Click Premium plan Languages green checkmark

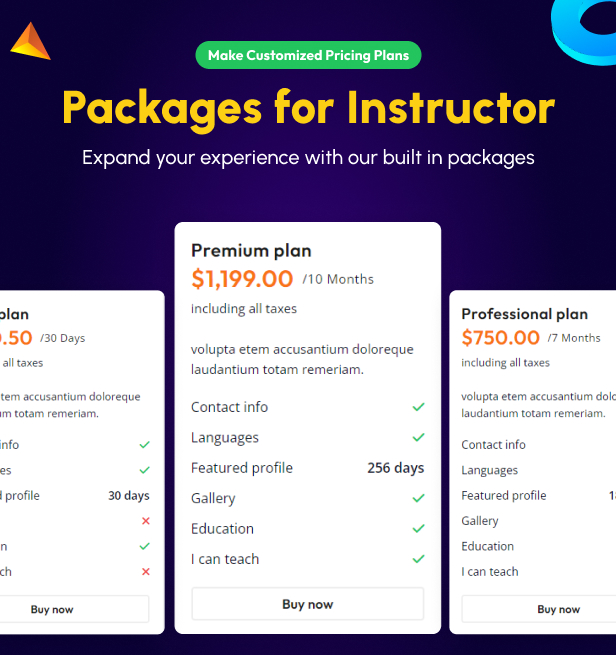point(418,438)
